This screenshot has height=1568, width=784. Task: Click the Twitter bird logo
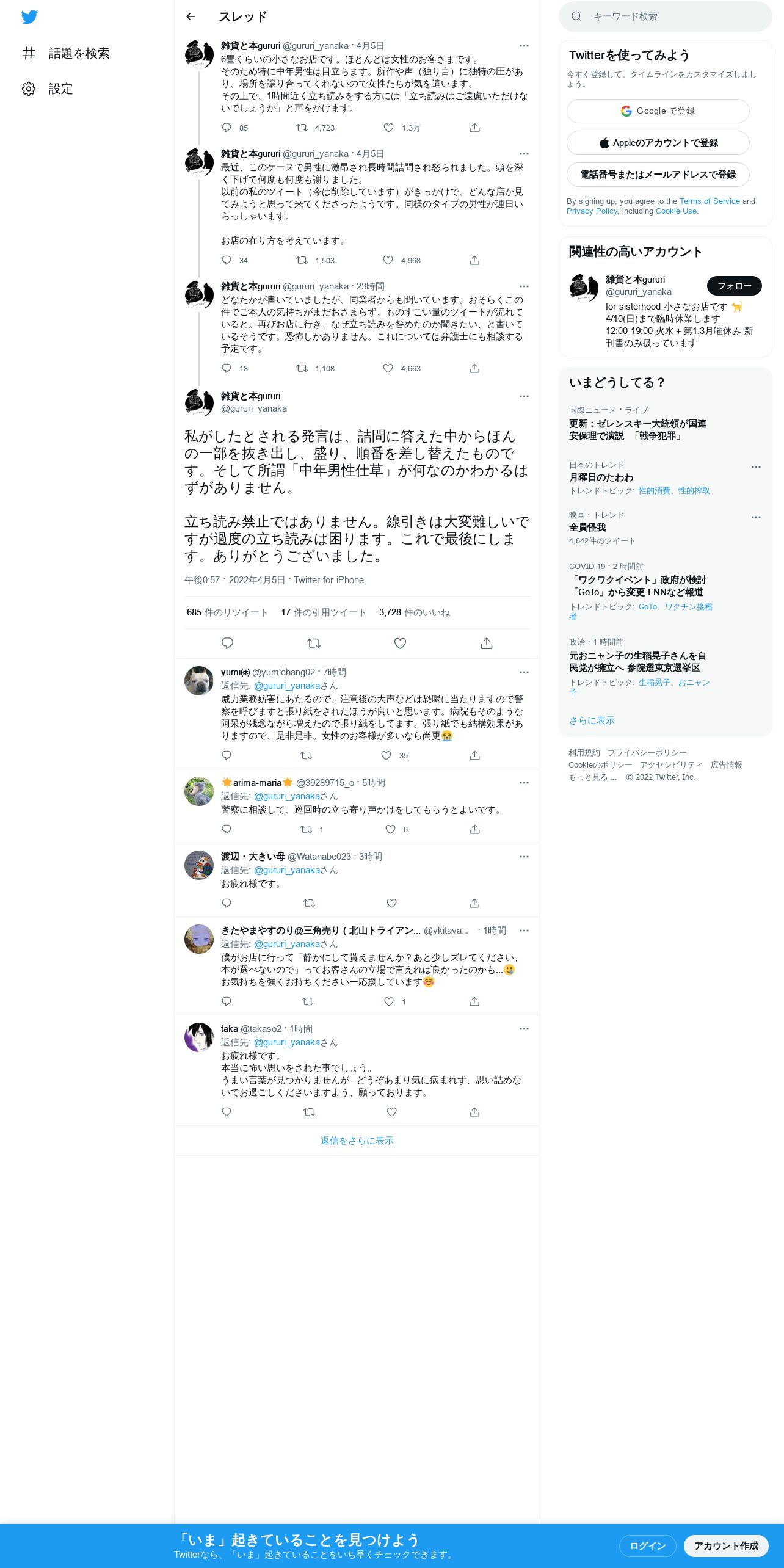(x=29, y=16)
